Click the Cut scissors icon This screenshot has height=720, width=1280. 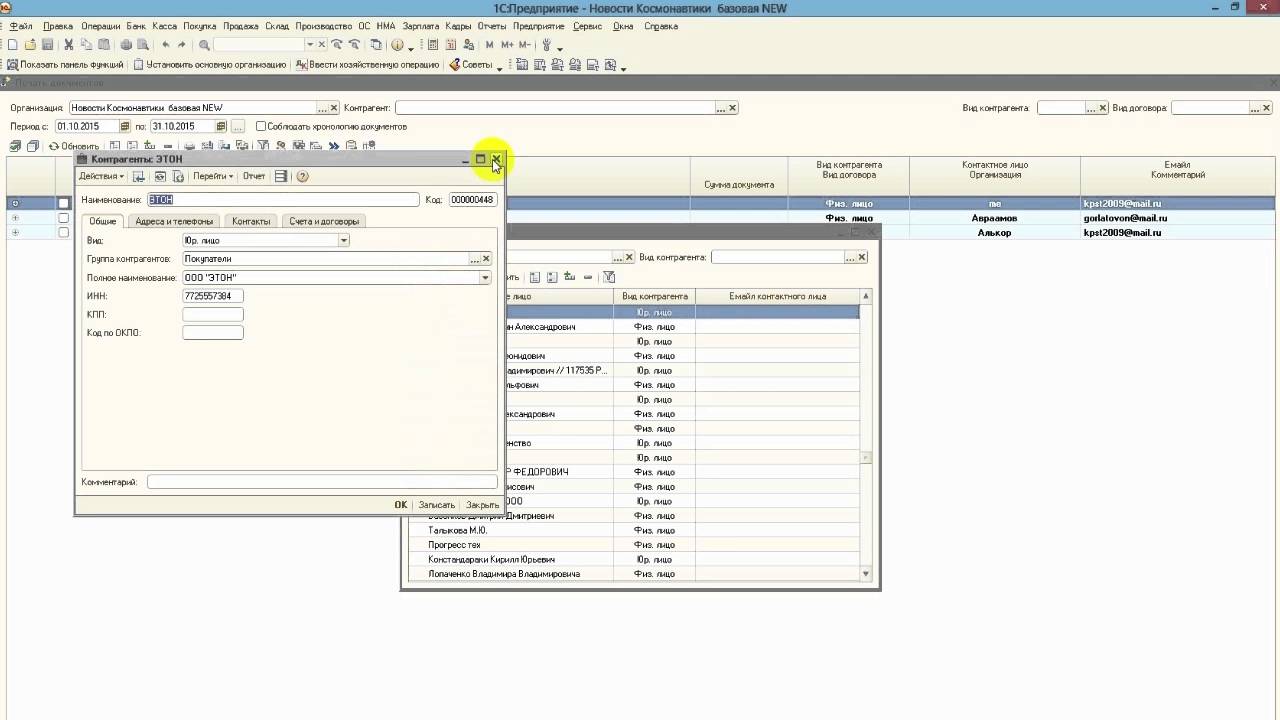tap(68, 45)
